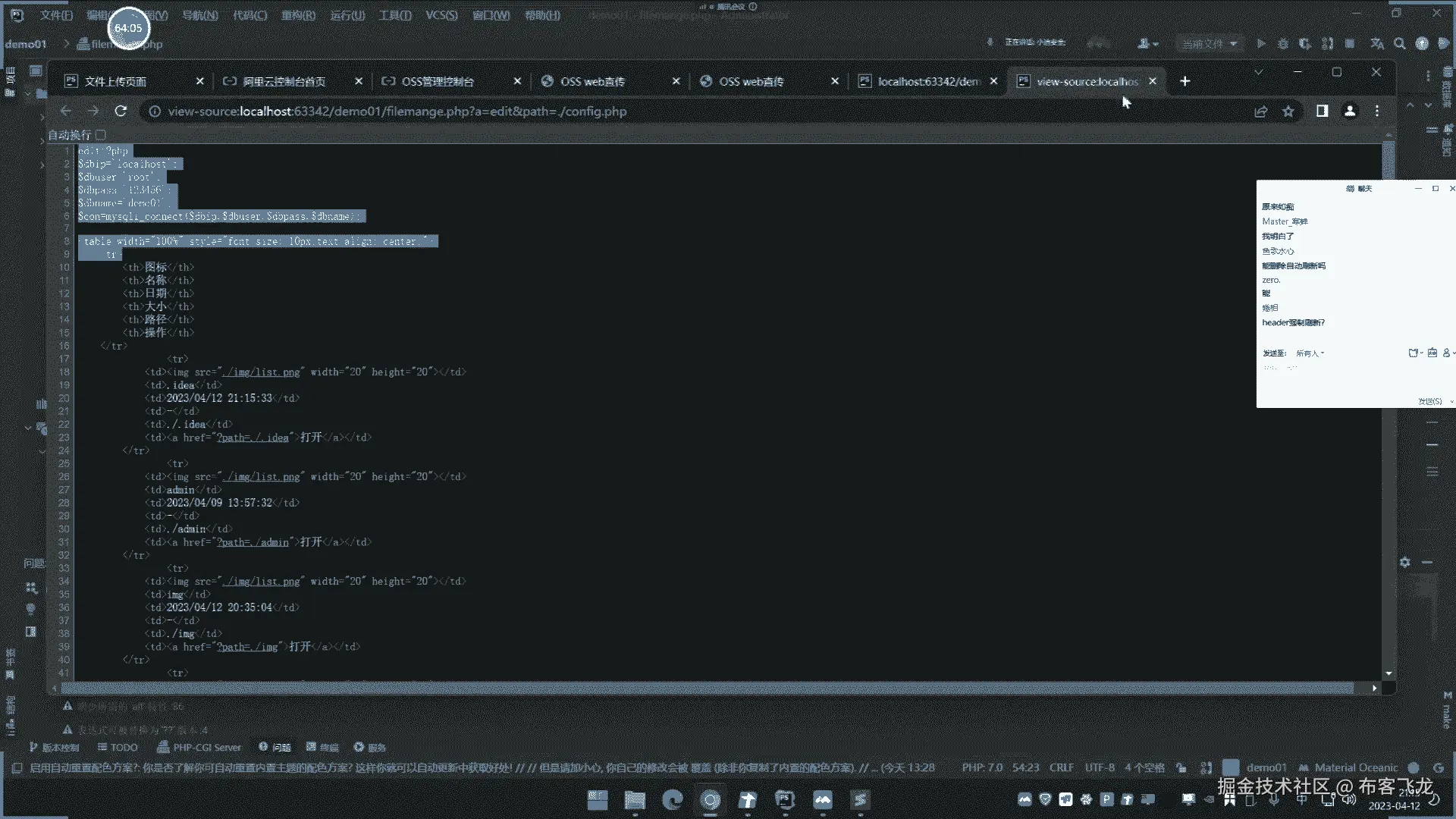Click the share page icon

[x=1261, y=111]
